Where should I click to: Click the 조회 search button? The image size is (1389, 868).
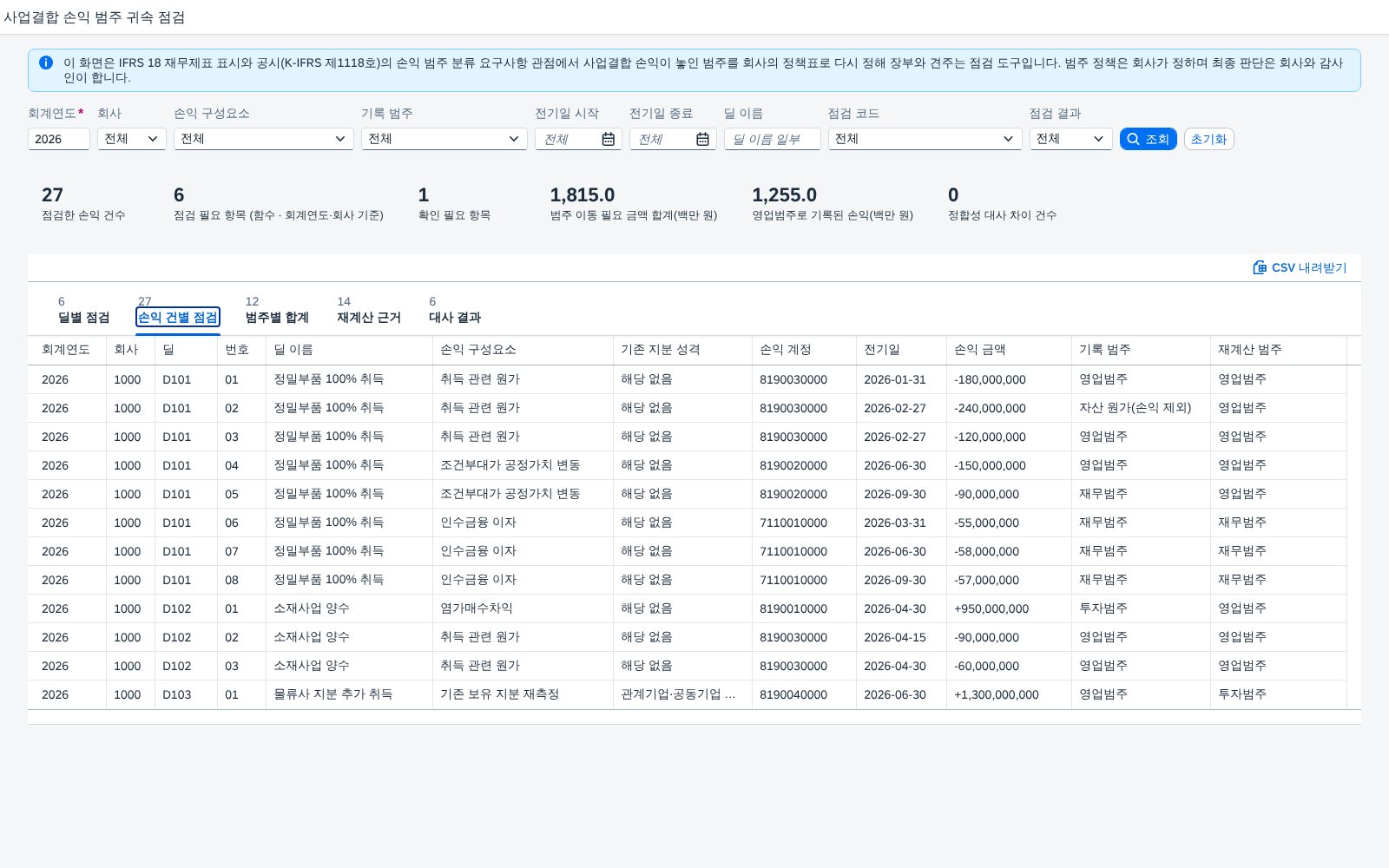[x=1148, y=139]
